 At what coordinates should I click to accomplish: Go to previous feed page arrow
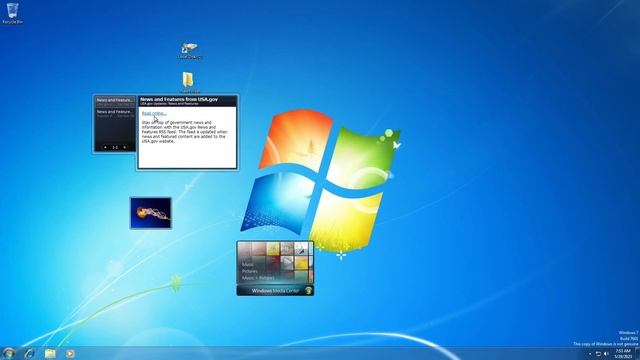coord(105,147)
